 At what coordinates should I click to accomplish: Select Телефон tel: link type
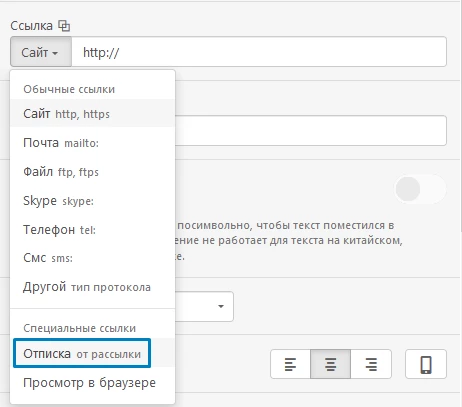(93, 229)
